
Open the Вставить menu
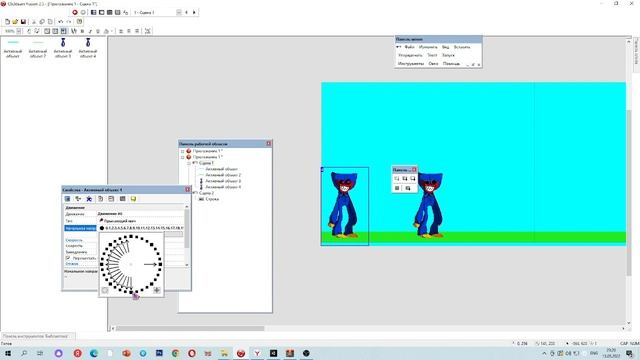(462, 47)
